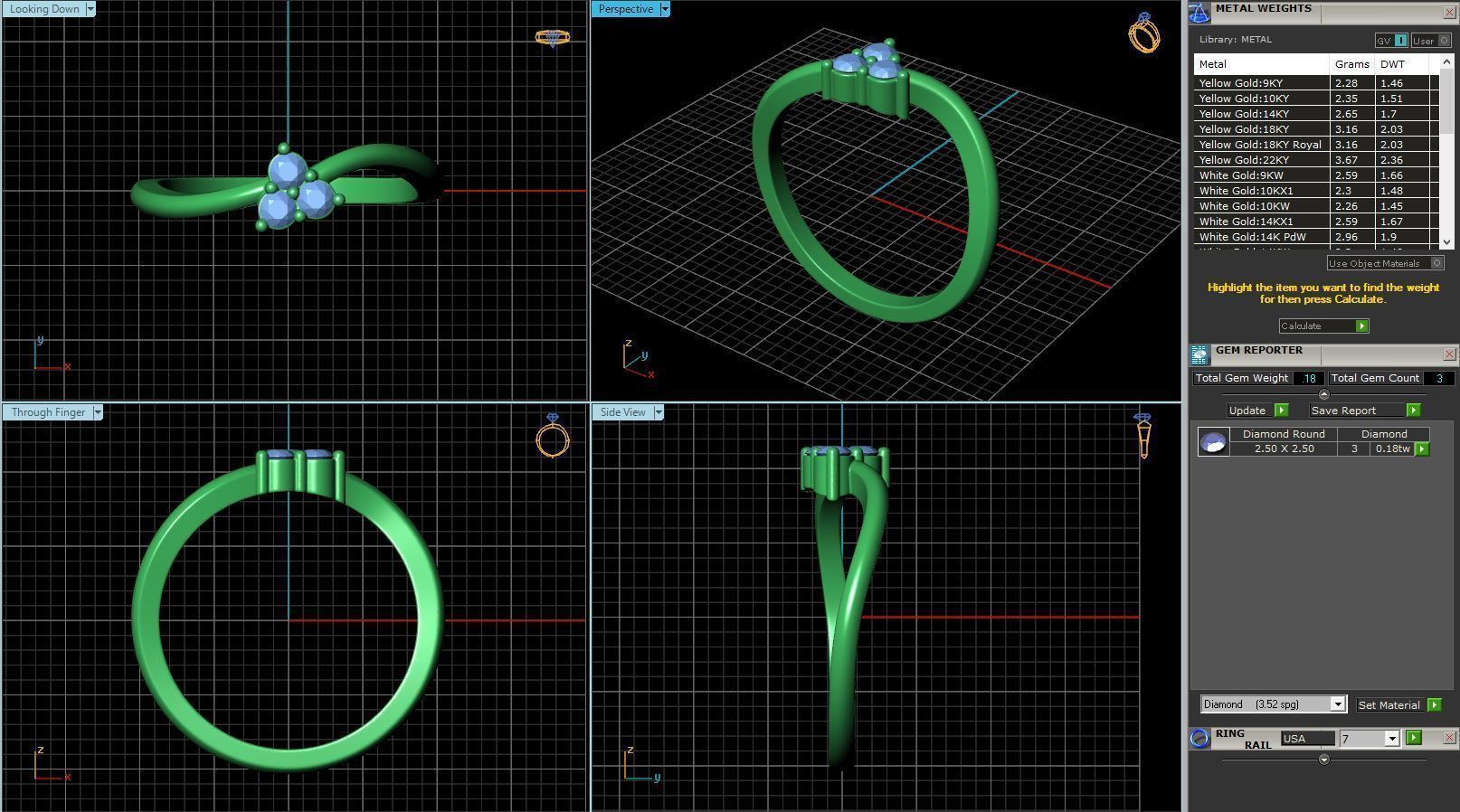Viewport: 1460px width, 812px height.
Task: Click the ring profile icon in Side View viewport
Action: 1142,435
